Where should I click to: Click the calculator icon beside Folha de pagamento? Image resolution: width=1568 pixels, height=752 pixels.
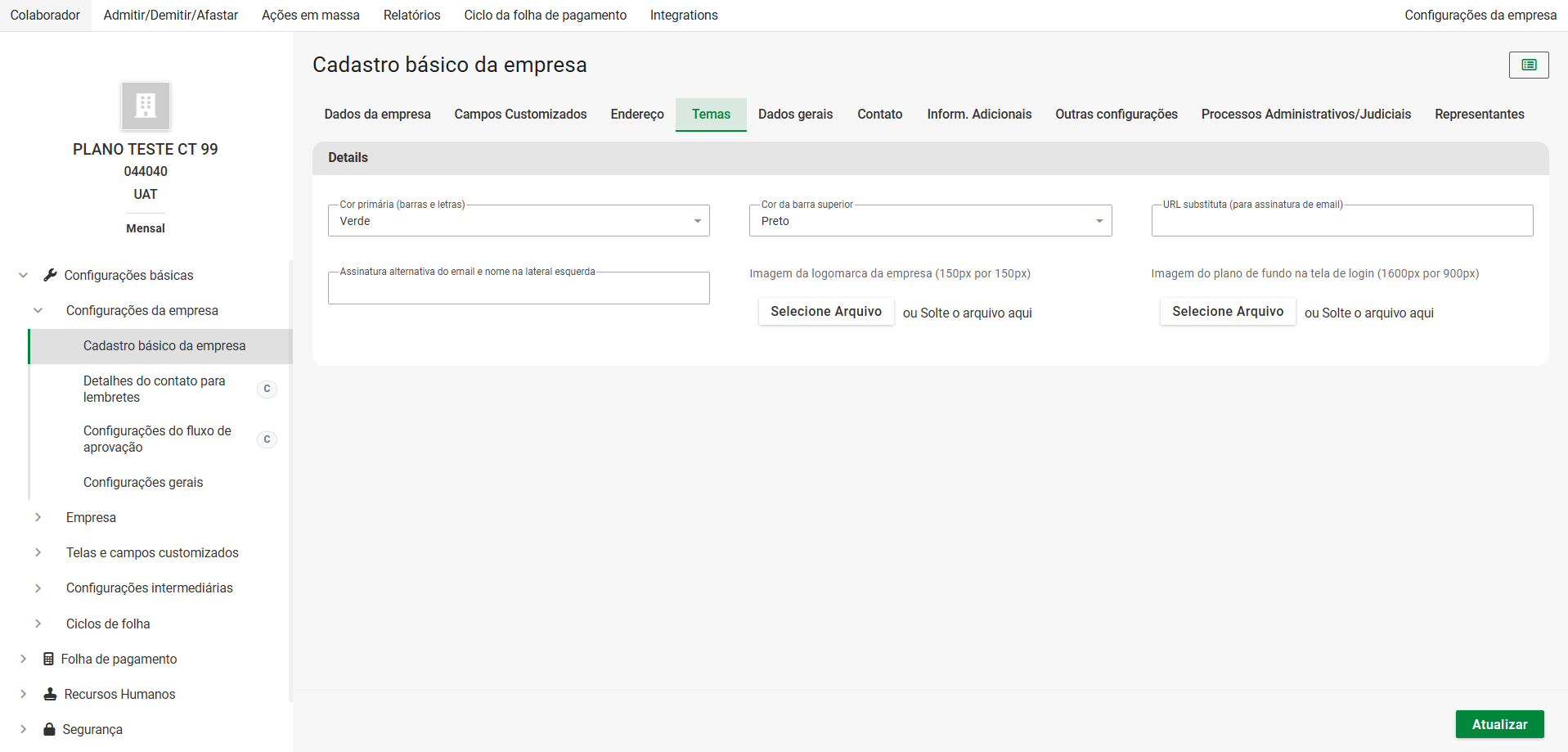pyautogui.click(x=49, y=659)
